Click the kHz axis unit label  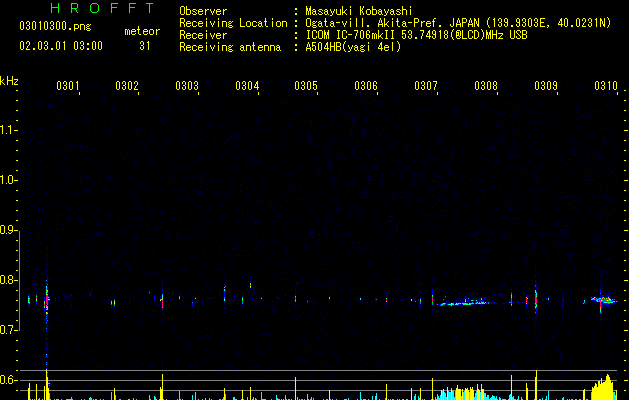coord(9,81)
